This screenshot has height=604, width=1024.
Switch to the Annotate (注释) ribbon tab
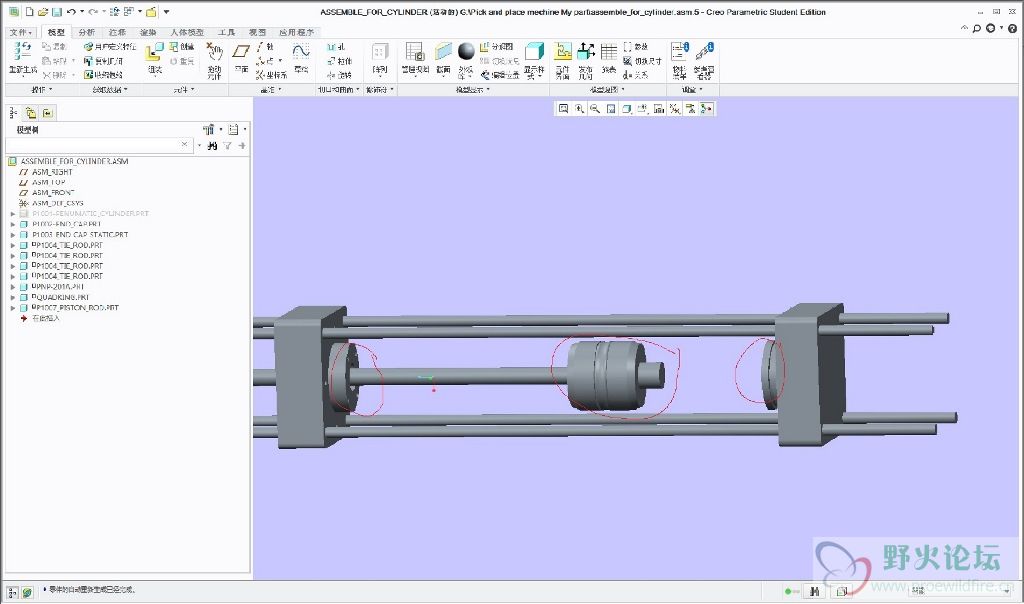pos(118,32)
